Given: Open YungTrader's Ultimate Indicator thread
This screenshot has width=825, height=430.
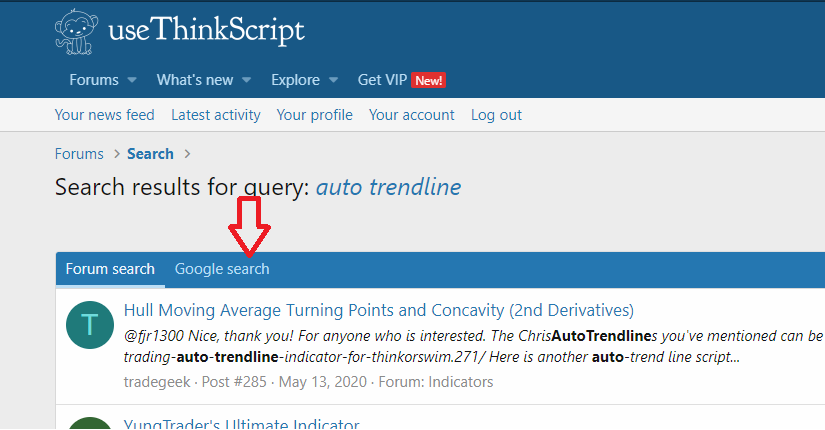Looking at the screenshot, I should pyautogui.click(x=242, y=424).
